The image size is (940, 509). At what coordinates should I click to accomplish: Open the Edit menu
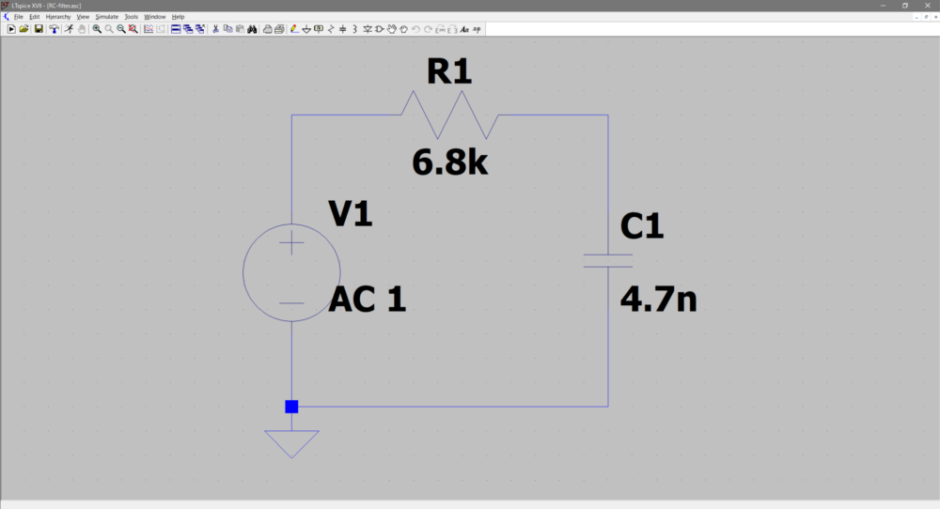tap(34, 17)
